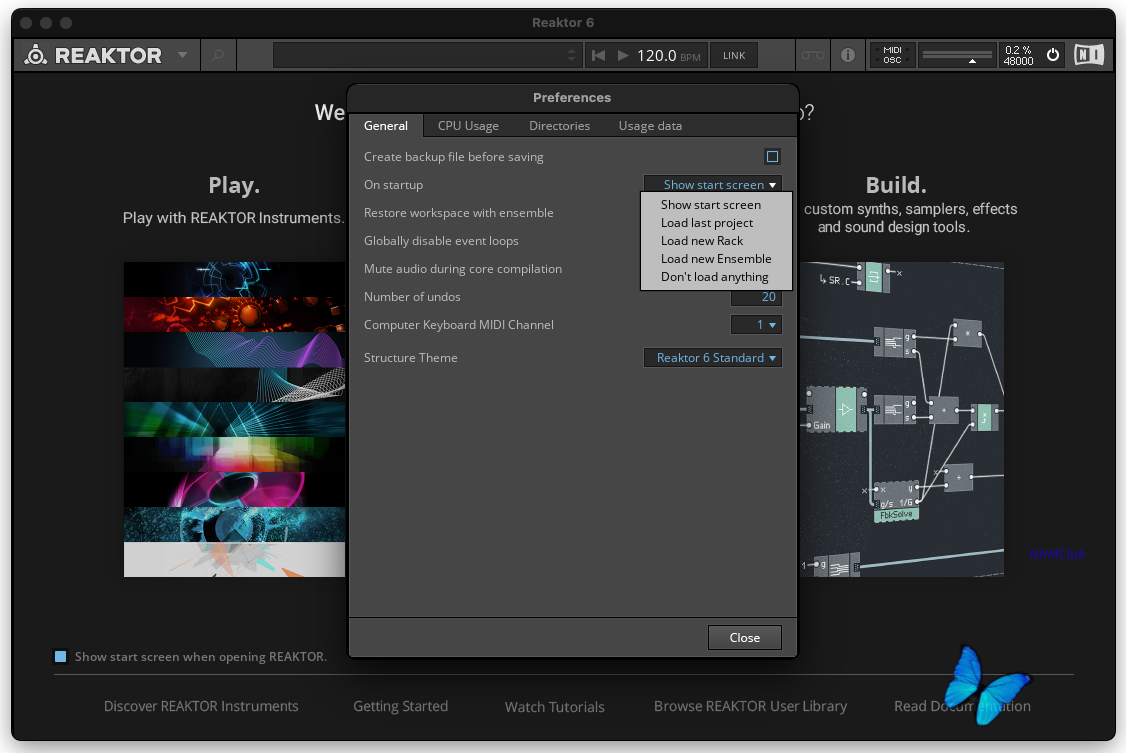Click the Play. heading
Viewport: 1126px width, 753px height.
[234, 185]
